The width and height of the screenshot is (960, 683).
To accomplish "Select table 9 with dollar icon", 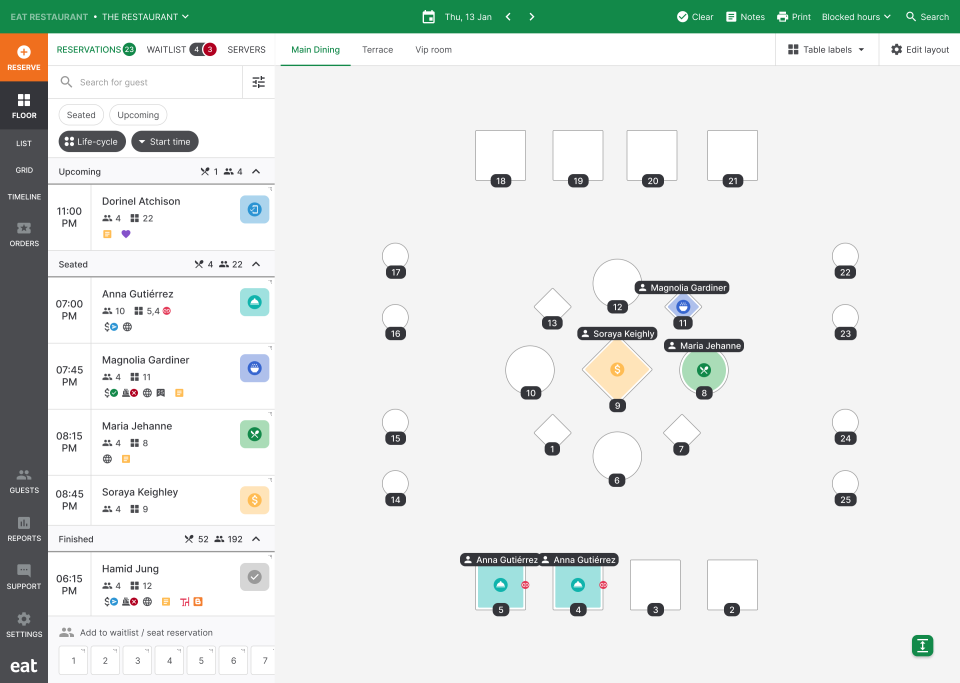I will [x=617, y=369].
